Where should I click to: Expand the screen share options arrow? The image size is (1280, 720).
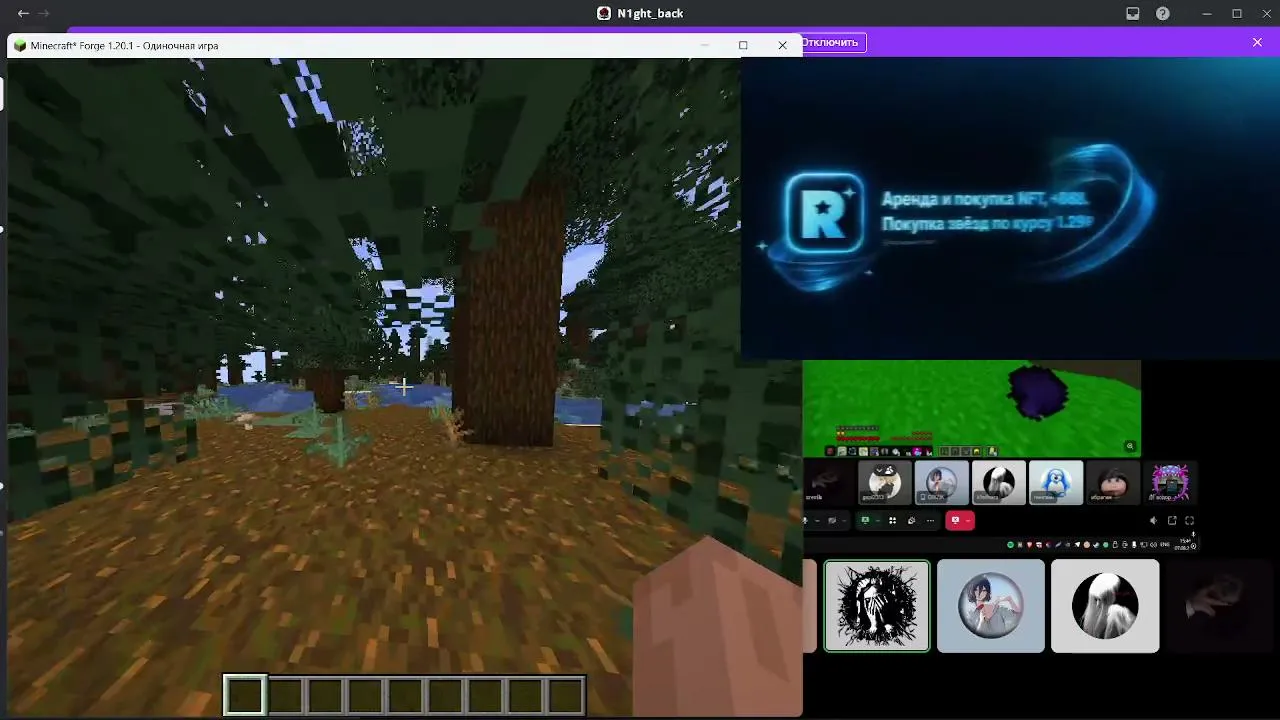(x=878, y=520)
